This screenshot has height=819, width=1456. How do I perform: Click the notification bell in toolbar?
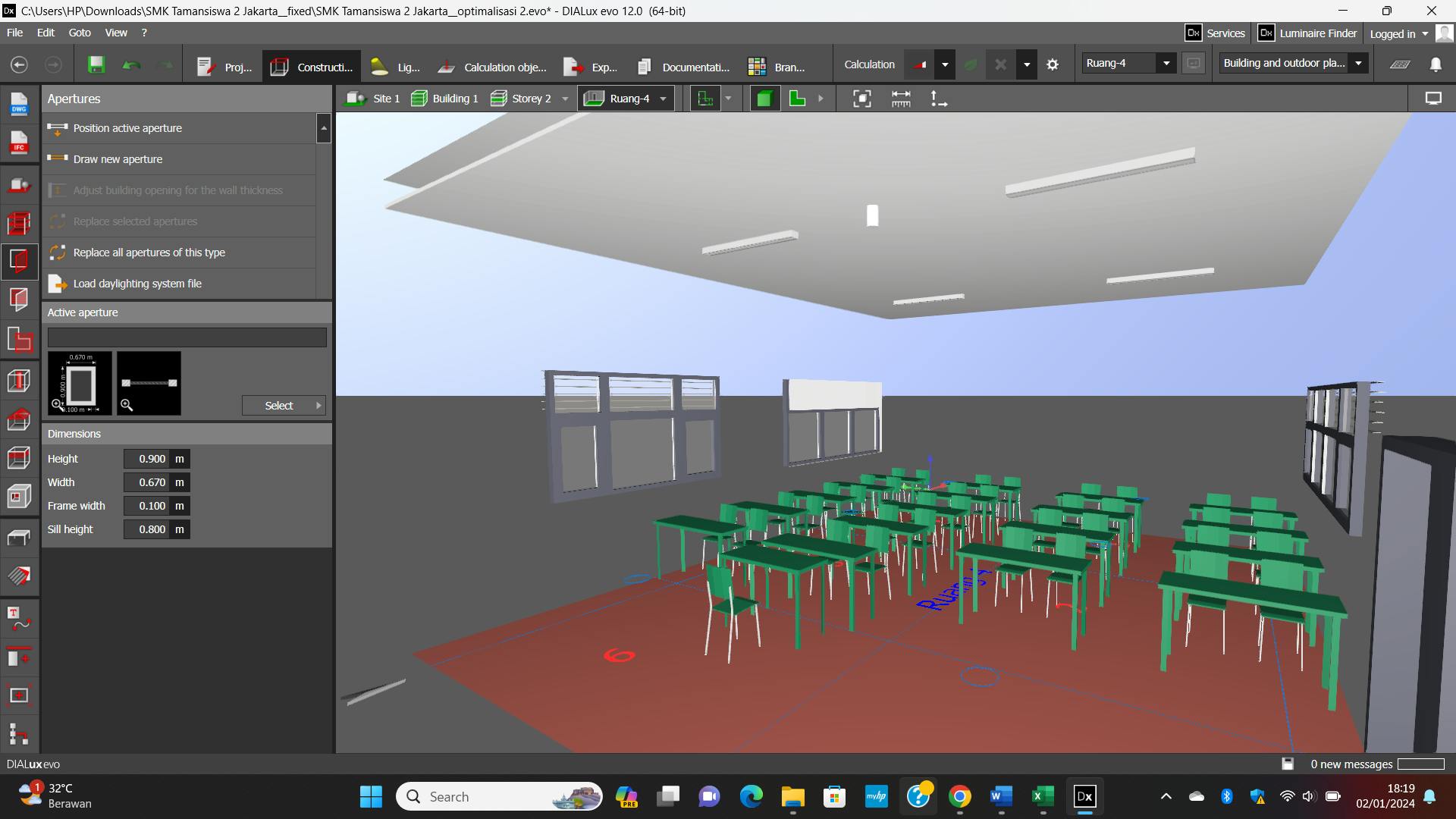[1436, 65]
